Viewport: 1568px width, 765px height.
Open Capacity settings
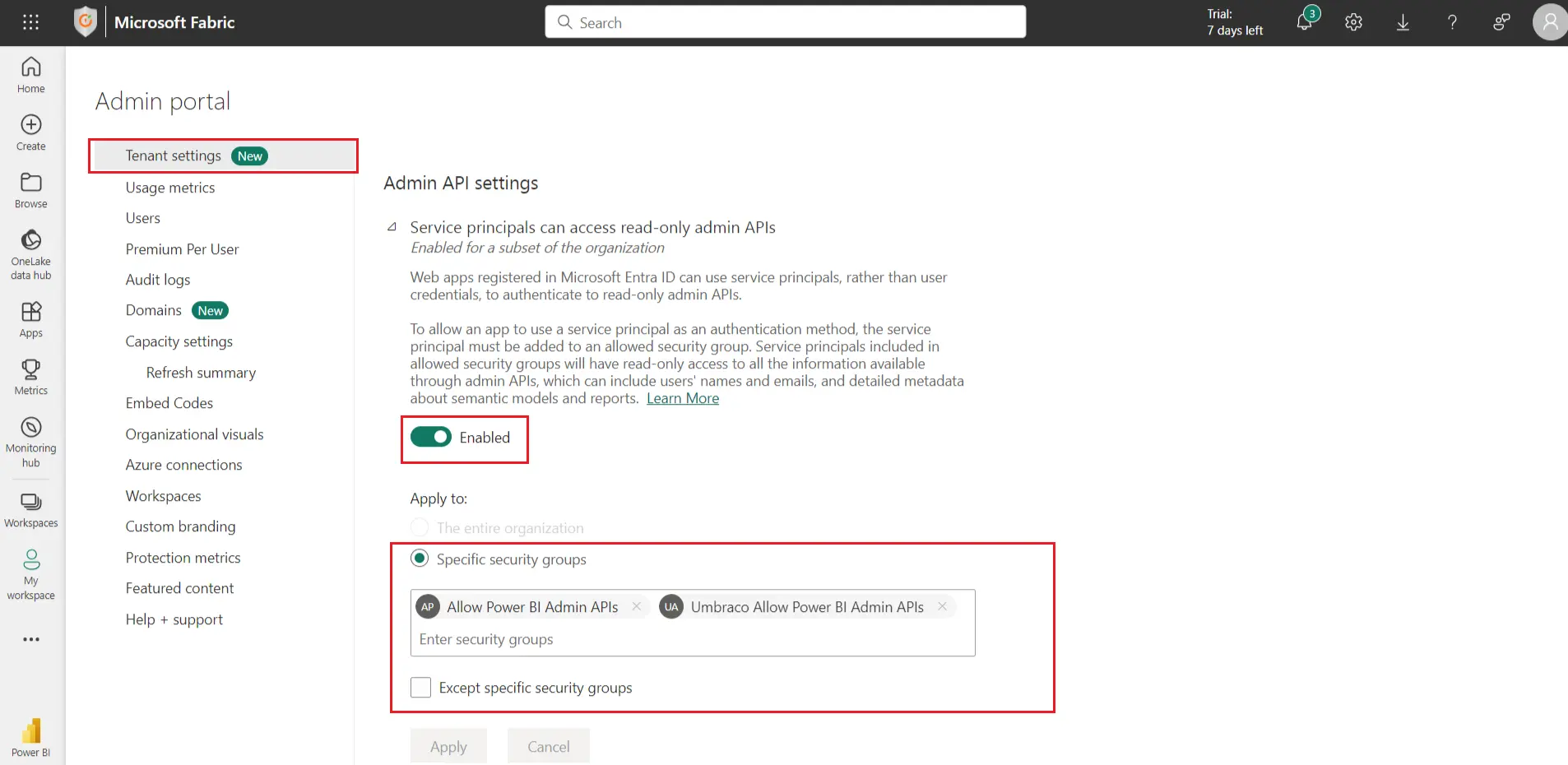pos(179,341)
